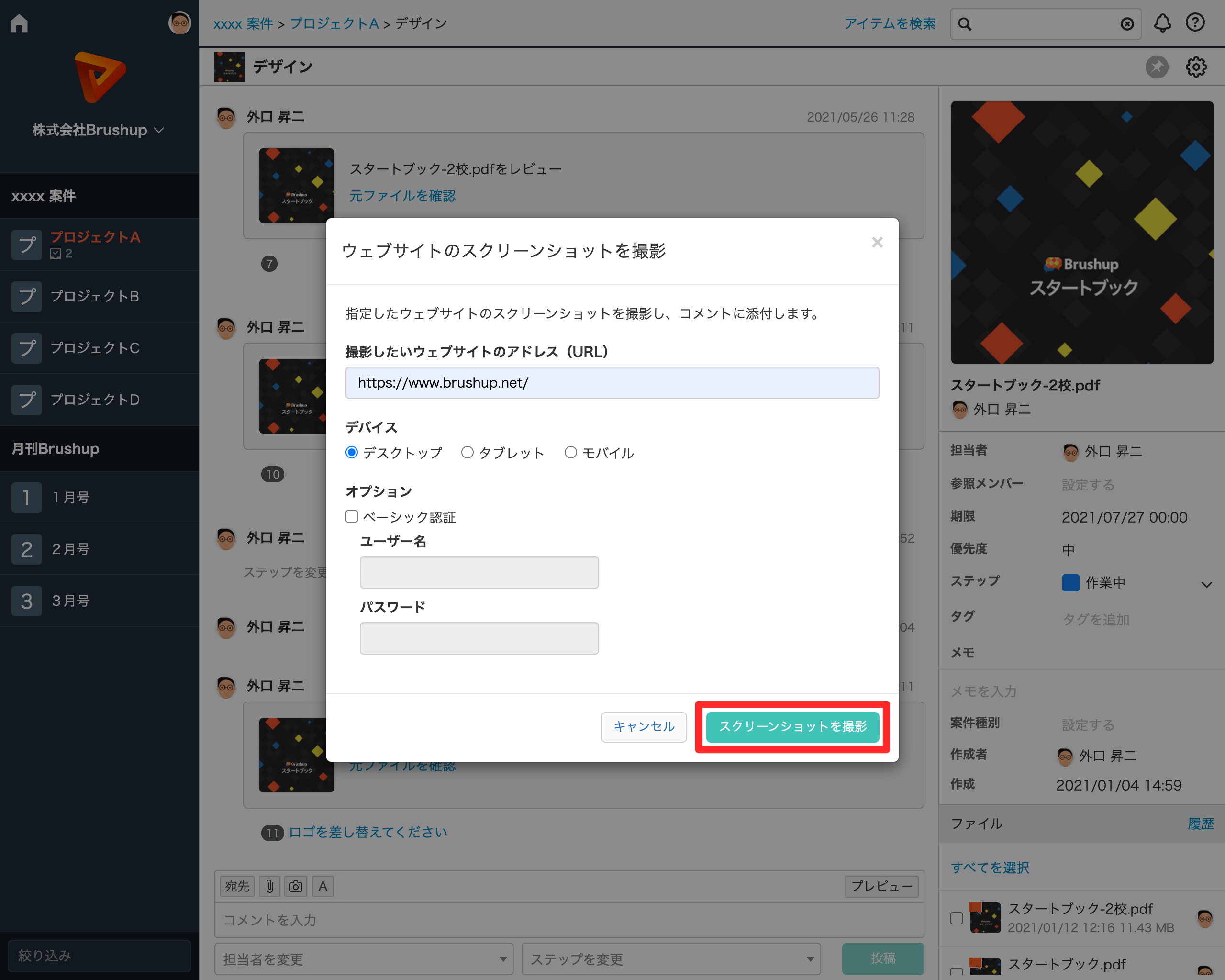Click the スクリーンショットを撮影 button
This screenshot has height=980, width=1225.
[792, 726]
